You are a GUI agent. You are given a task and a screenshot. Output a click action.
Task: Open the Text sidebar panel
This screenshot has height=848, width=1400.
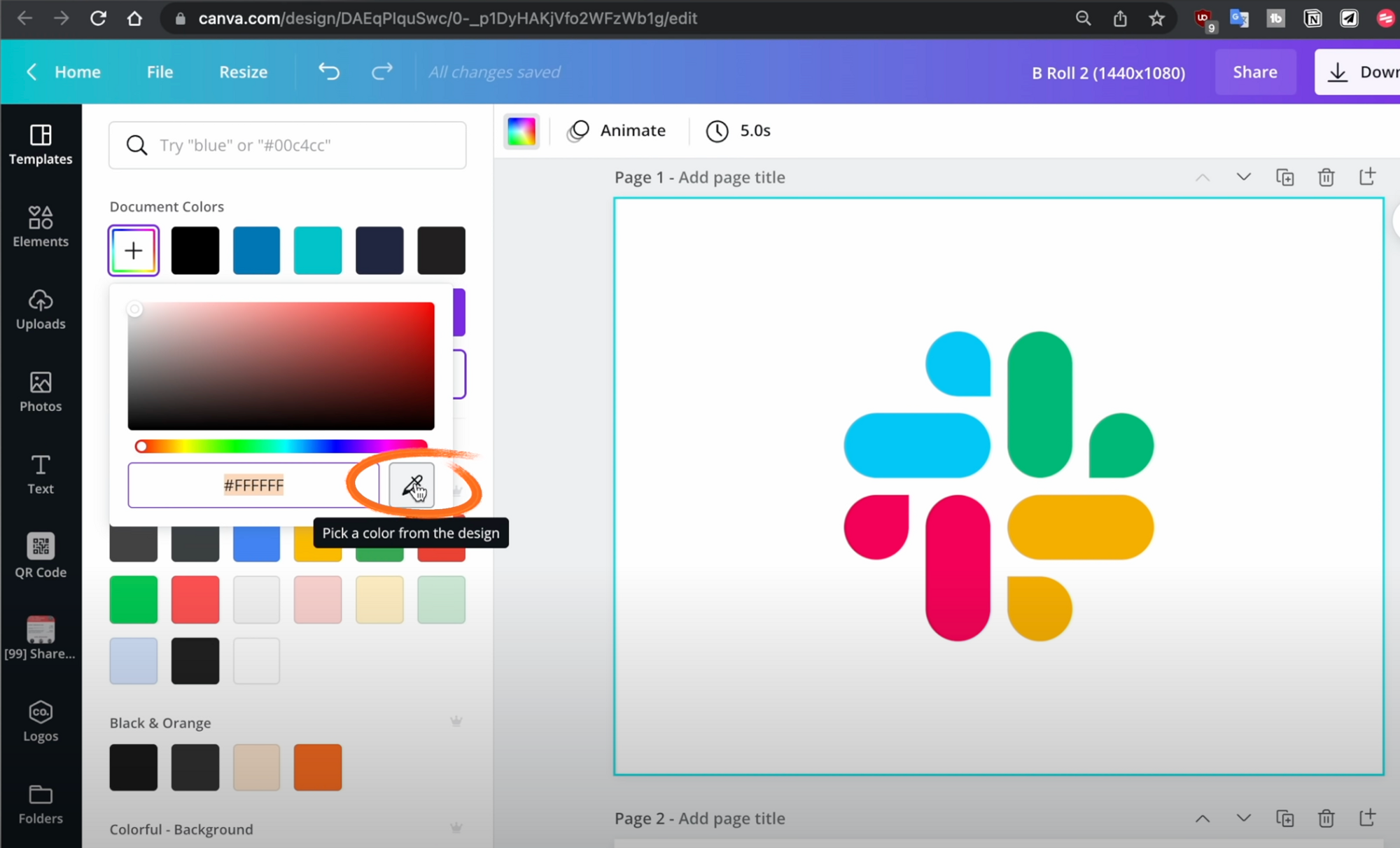(x=41, y=475)
